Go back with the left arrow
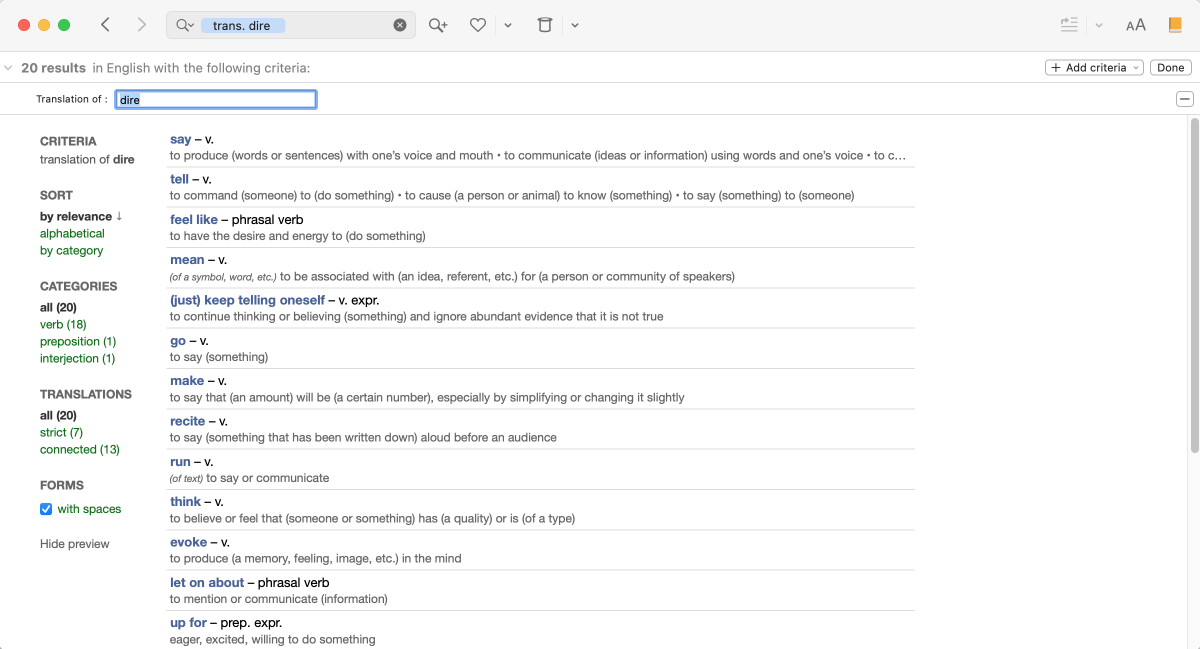Viewport: 1200px width, 649px height. [105, 25]
